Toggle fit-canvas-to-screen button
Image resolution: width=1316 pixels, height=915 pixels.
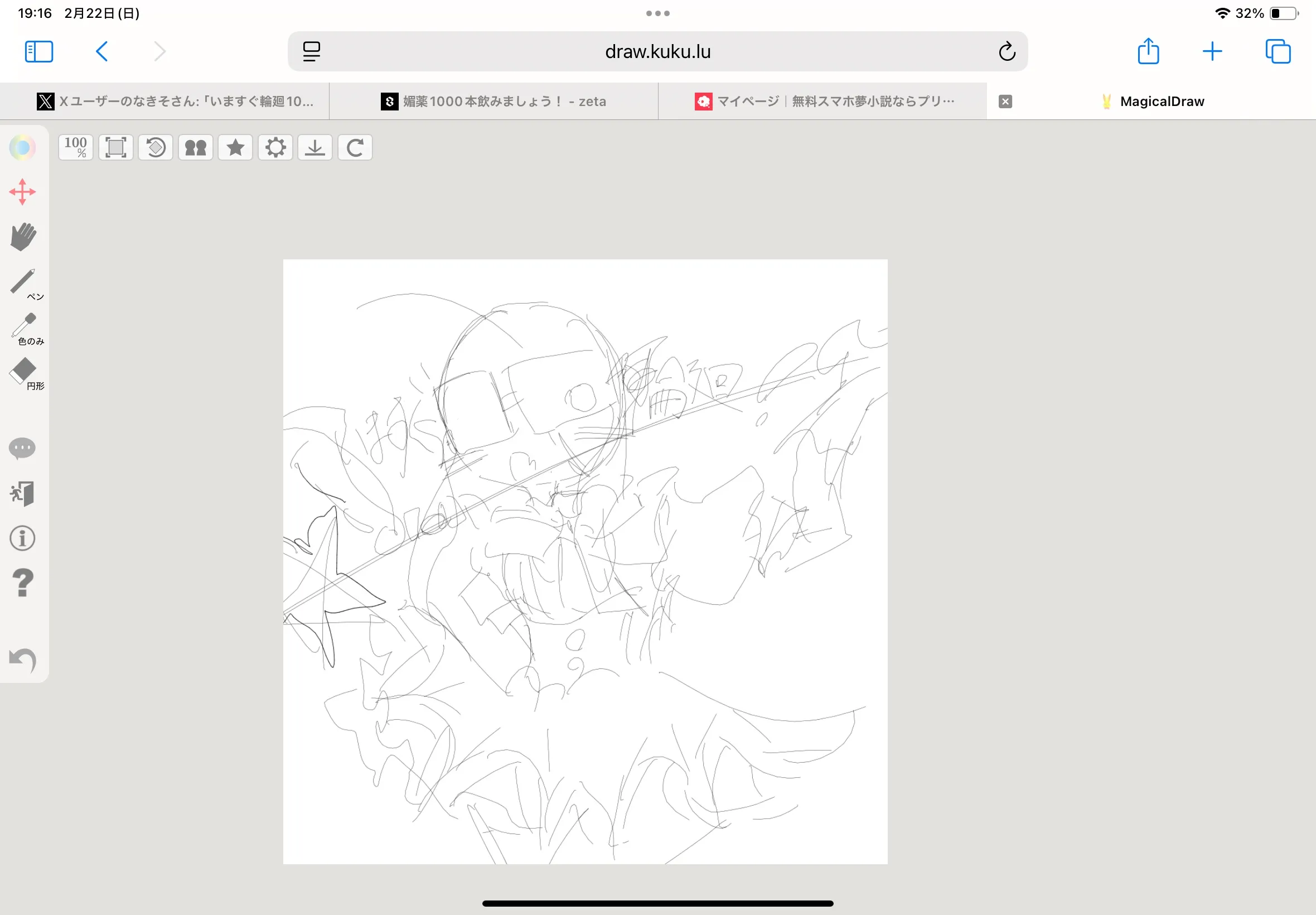(116, 147)
